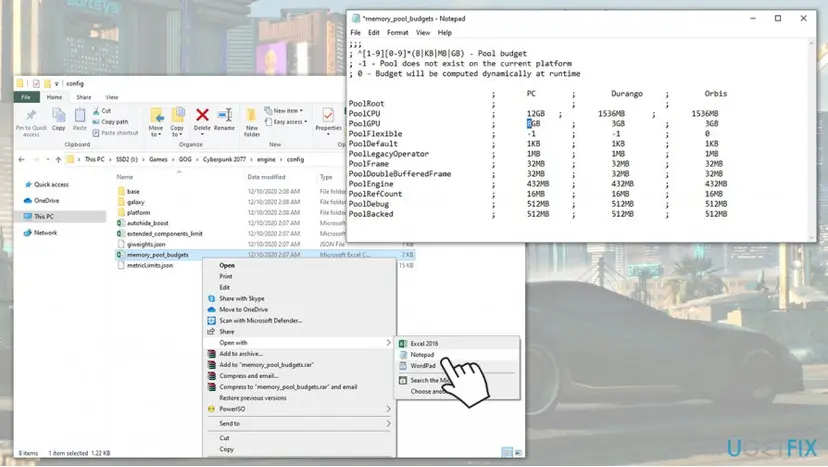Expand the Open with submenu arrow

(x=389, y=343)
